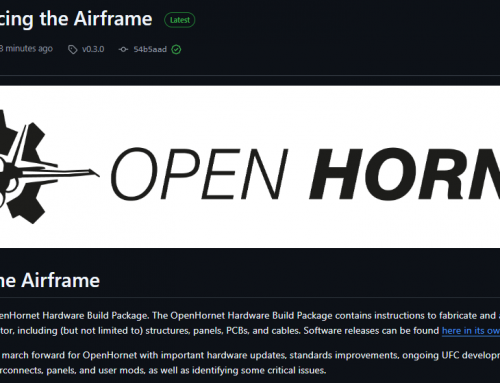Click the OpenHornet gear and jet logo
The height and width of the screenshot is (383, 500).
tap(49, 166)
